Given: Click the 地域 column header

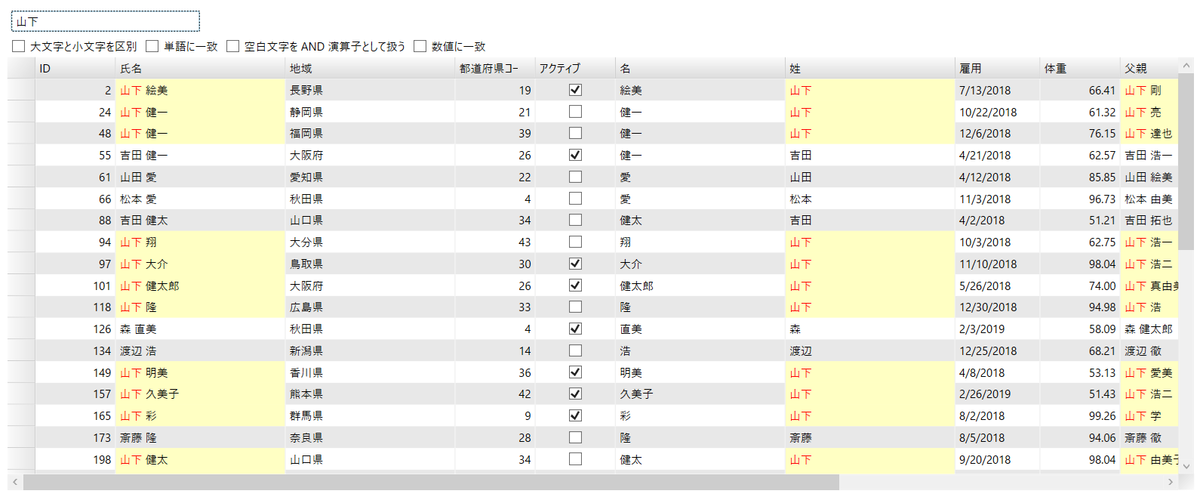Looking at the screenshot, I should pyautogui.click(x=369, y=68).
